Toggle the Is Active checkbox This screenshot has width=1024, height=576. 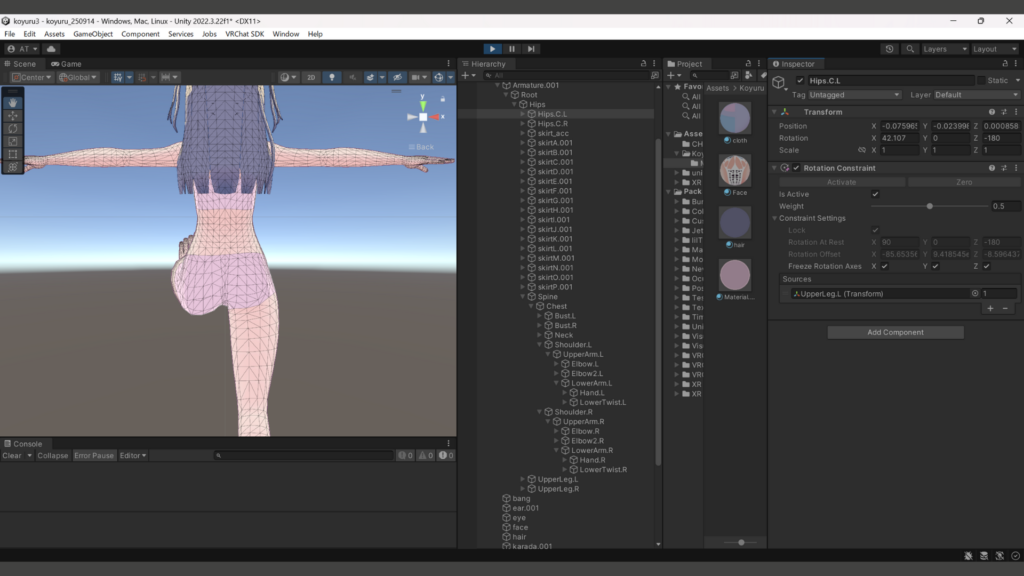coord(875,194)
